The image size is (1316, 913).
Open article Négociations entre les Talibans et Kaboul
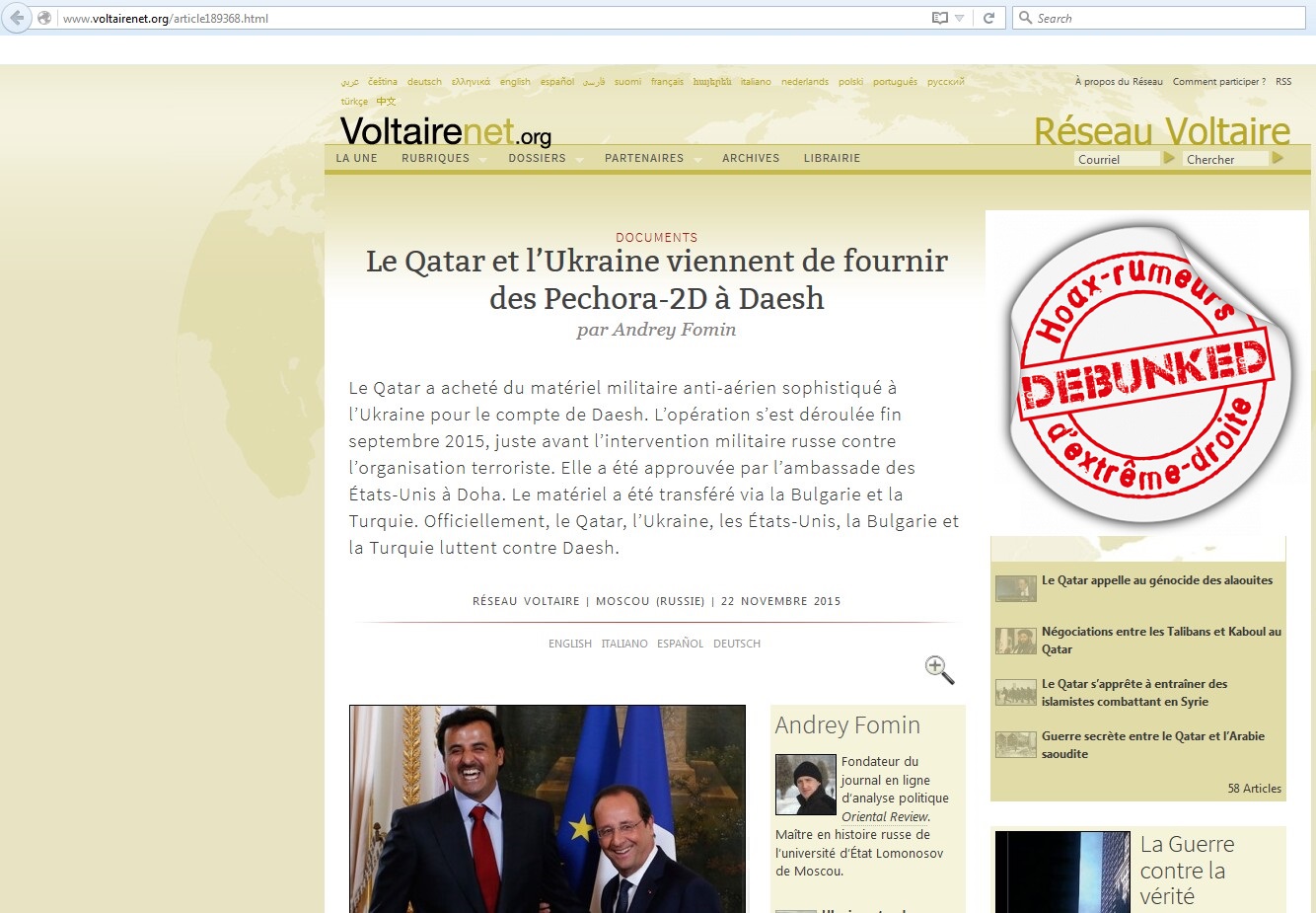click(1161, 641)
